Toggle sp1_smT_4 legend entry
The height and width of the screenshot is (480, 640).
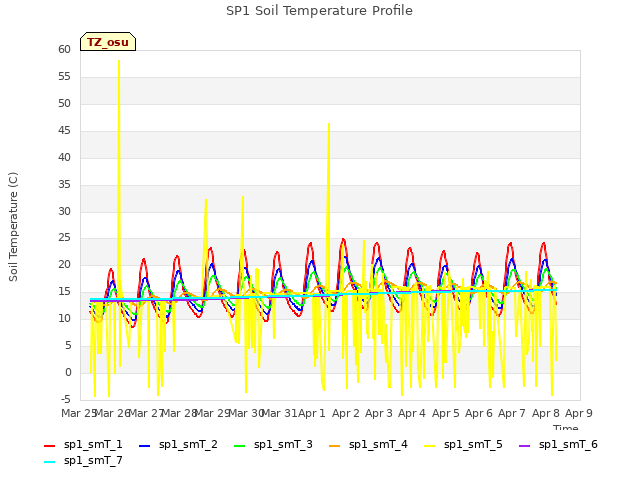click(368, 444)
